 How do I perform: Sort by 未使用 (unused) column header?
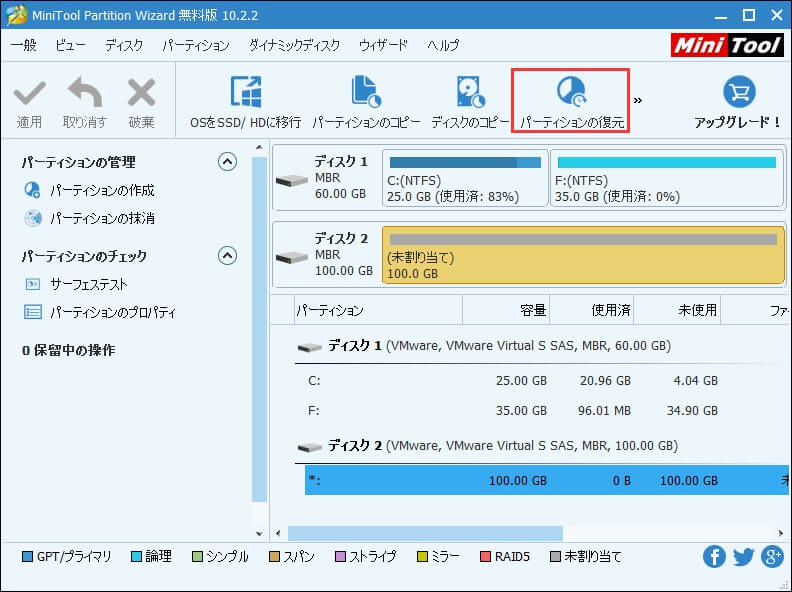[x=677, y=310]
